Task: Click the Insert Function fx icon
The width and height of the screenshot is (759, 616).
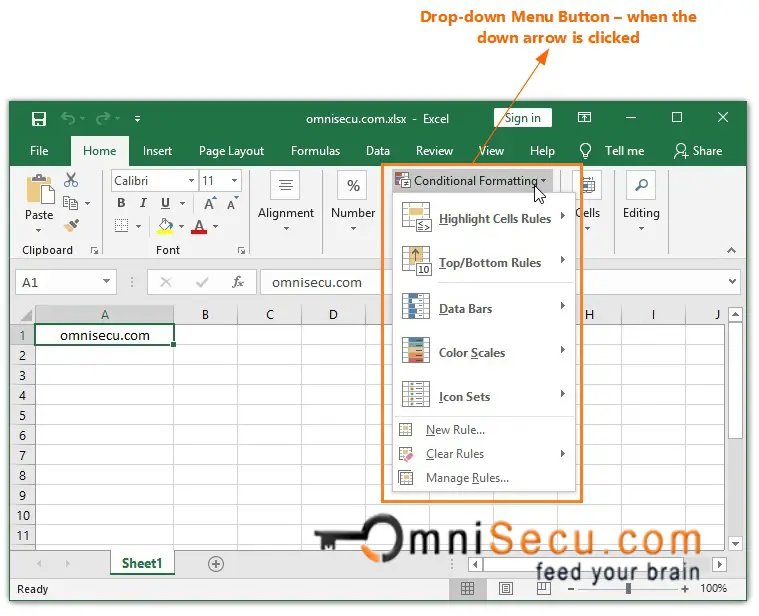Action: [238, 282]
